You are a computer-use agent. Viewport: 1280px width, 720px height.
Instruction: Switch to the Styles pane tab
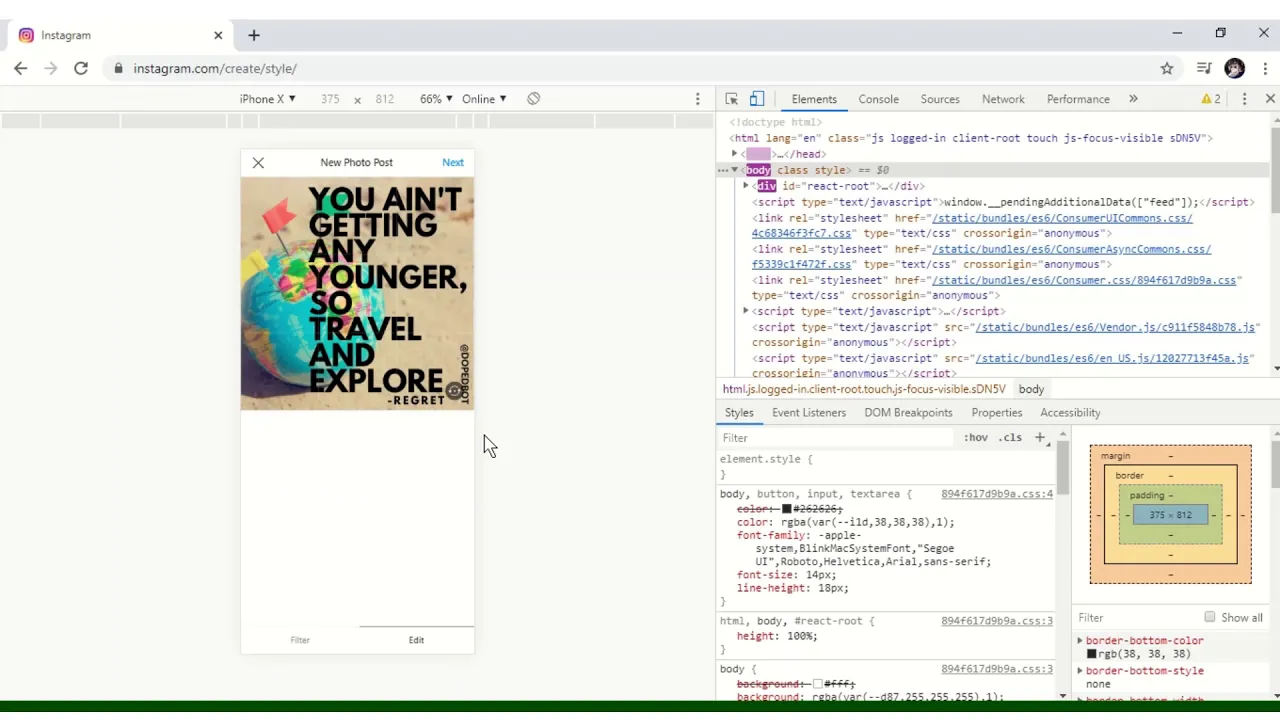pos(739,412)
